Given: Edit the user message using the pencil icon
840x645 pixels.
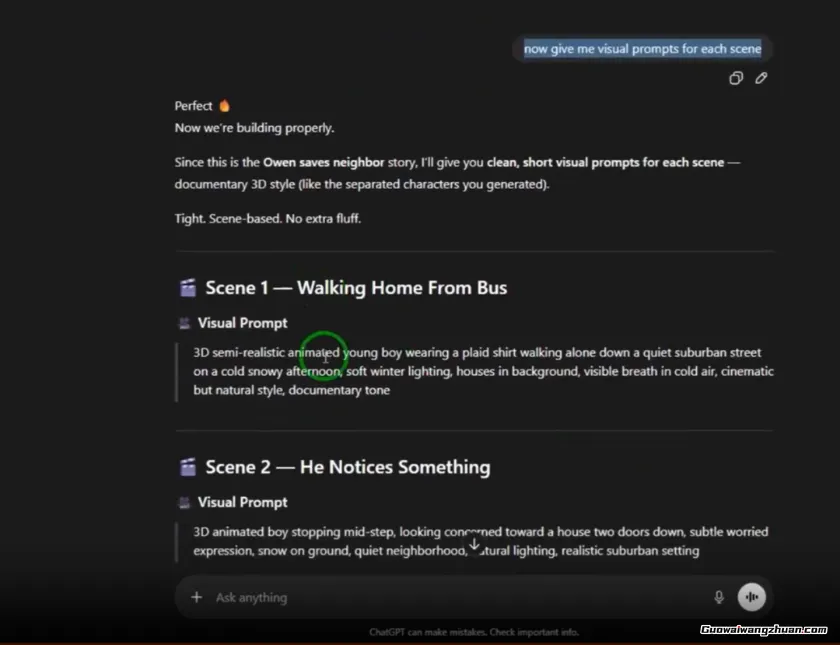Looking at the screenshot, I should [761, 78].
